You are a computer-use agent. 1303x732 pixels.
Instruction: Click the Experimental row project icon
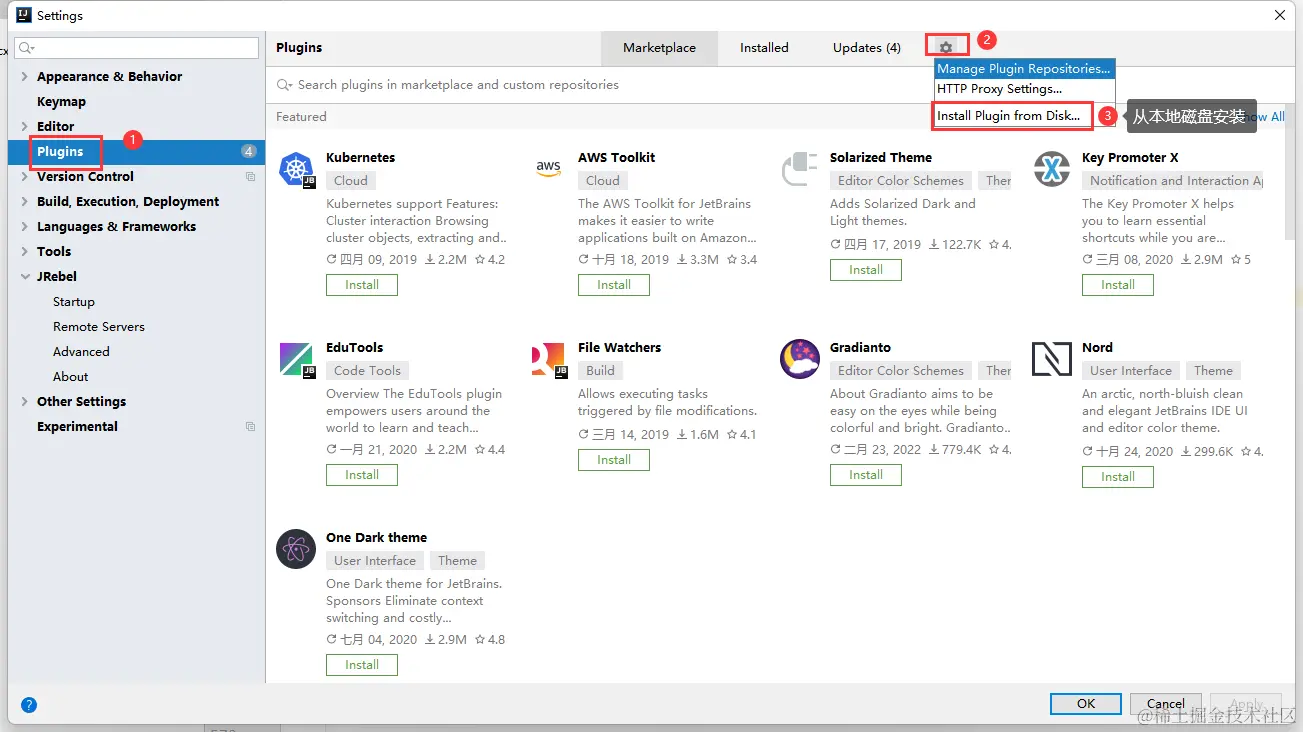click(250, 427)
